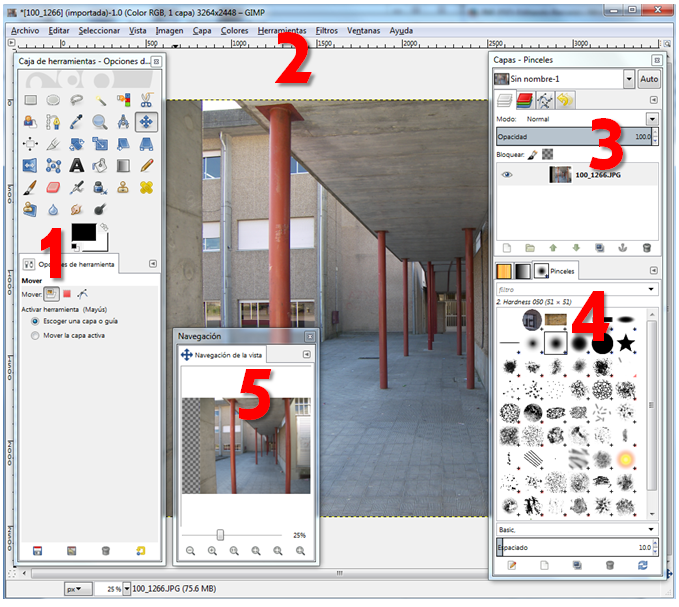The width and height of the screenshot is (679, 607).
Task: Open the Capa menu
Action: pos(202,31)
